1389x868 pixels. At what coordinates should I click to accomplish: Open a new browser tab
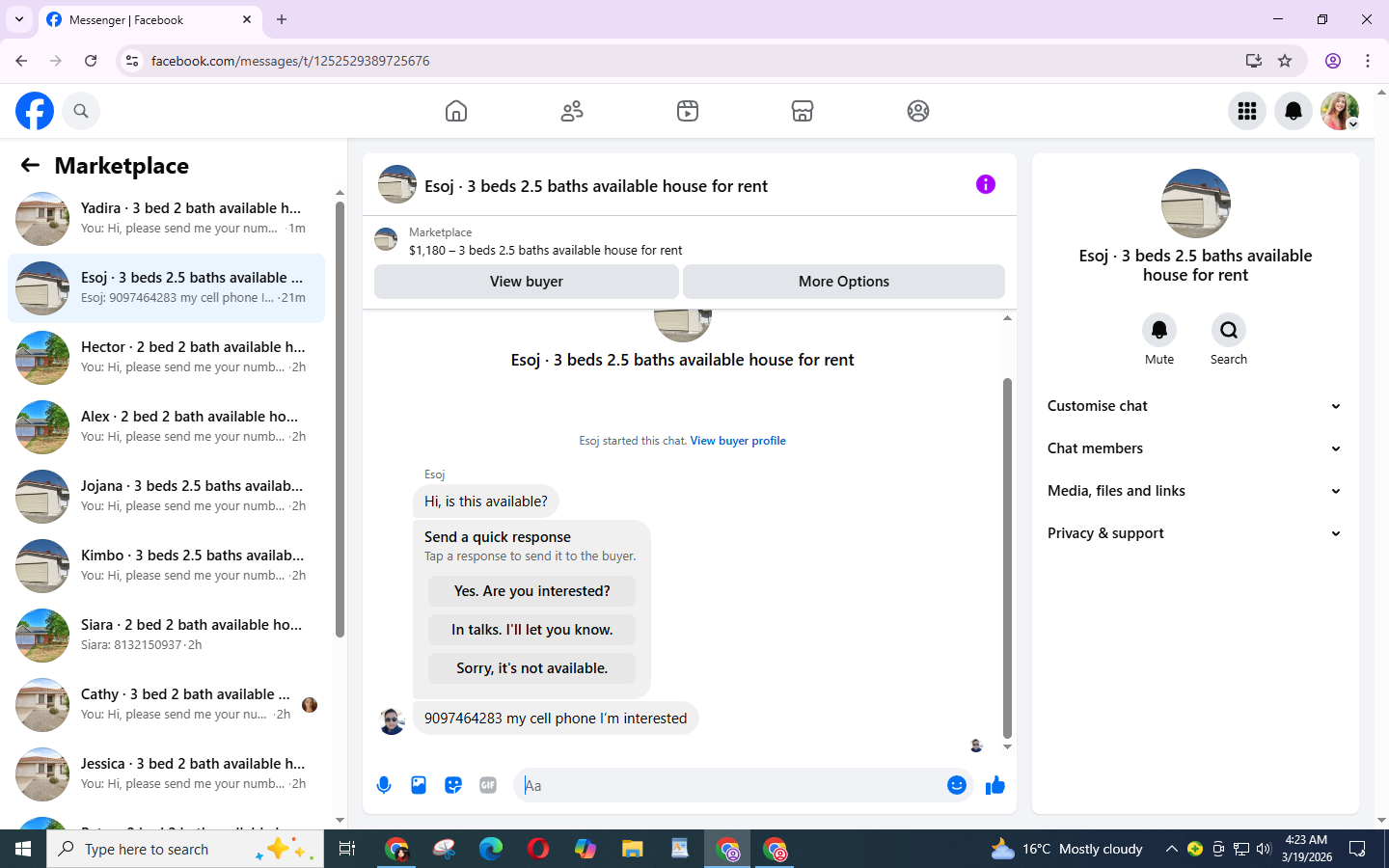pos(282,19)
